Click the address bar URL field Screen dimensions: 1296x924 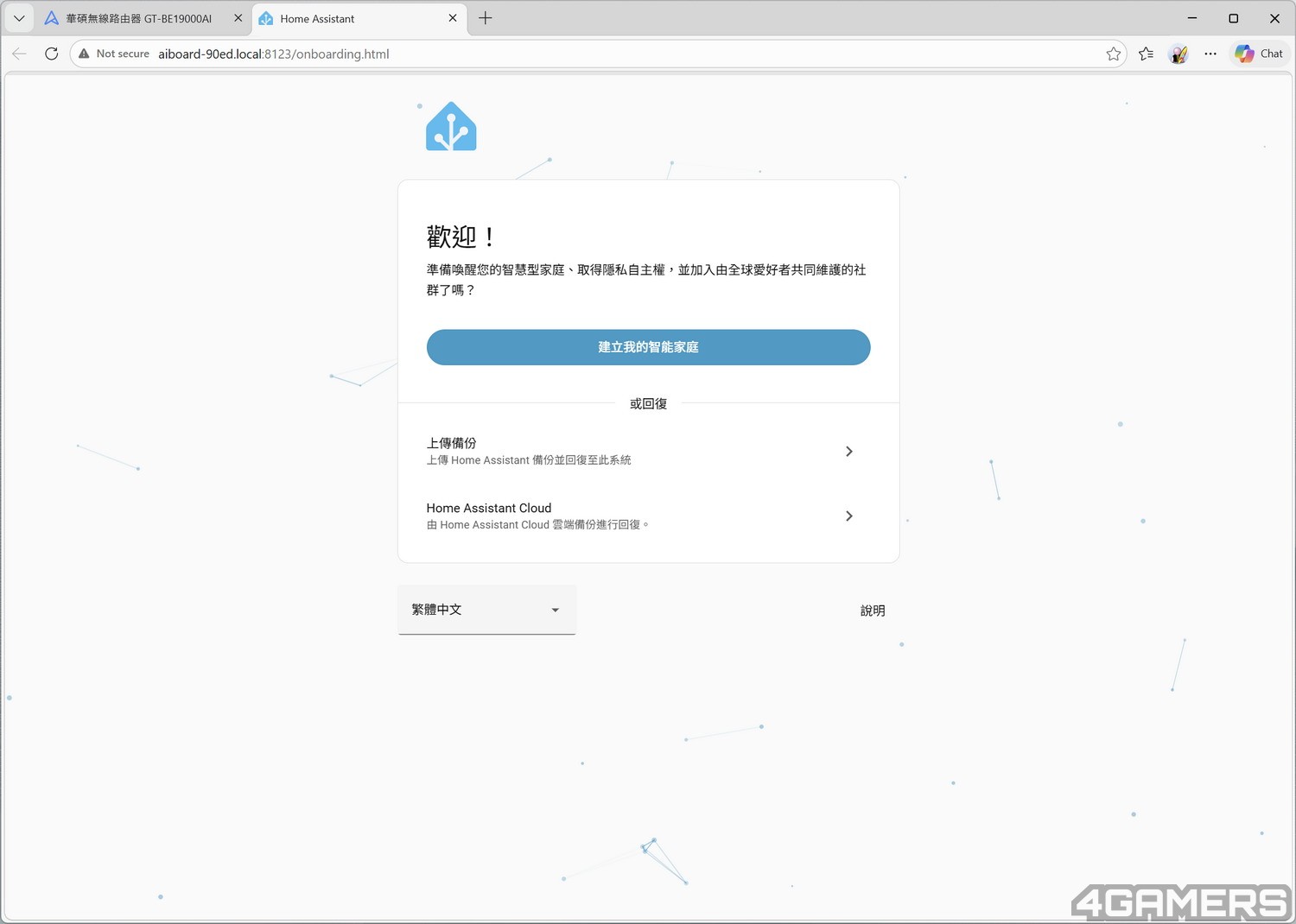click(x=605, y=54)
